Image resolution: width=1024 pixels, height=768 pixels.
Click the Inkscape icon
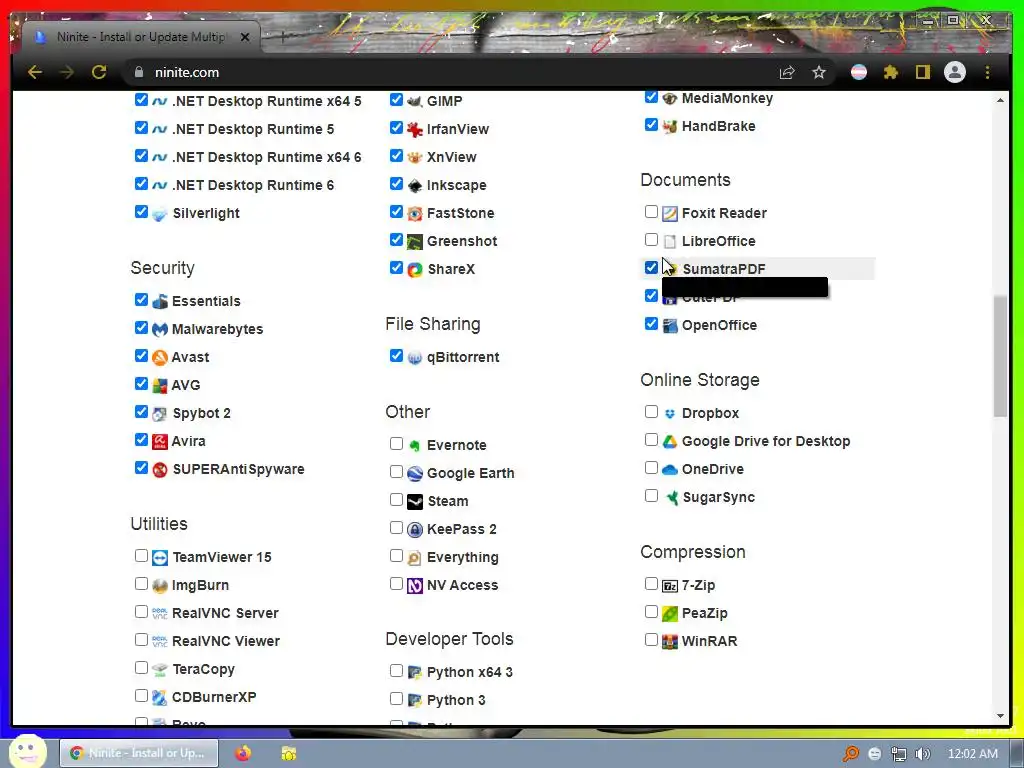pos(415,186)
